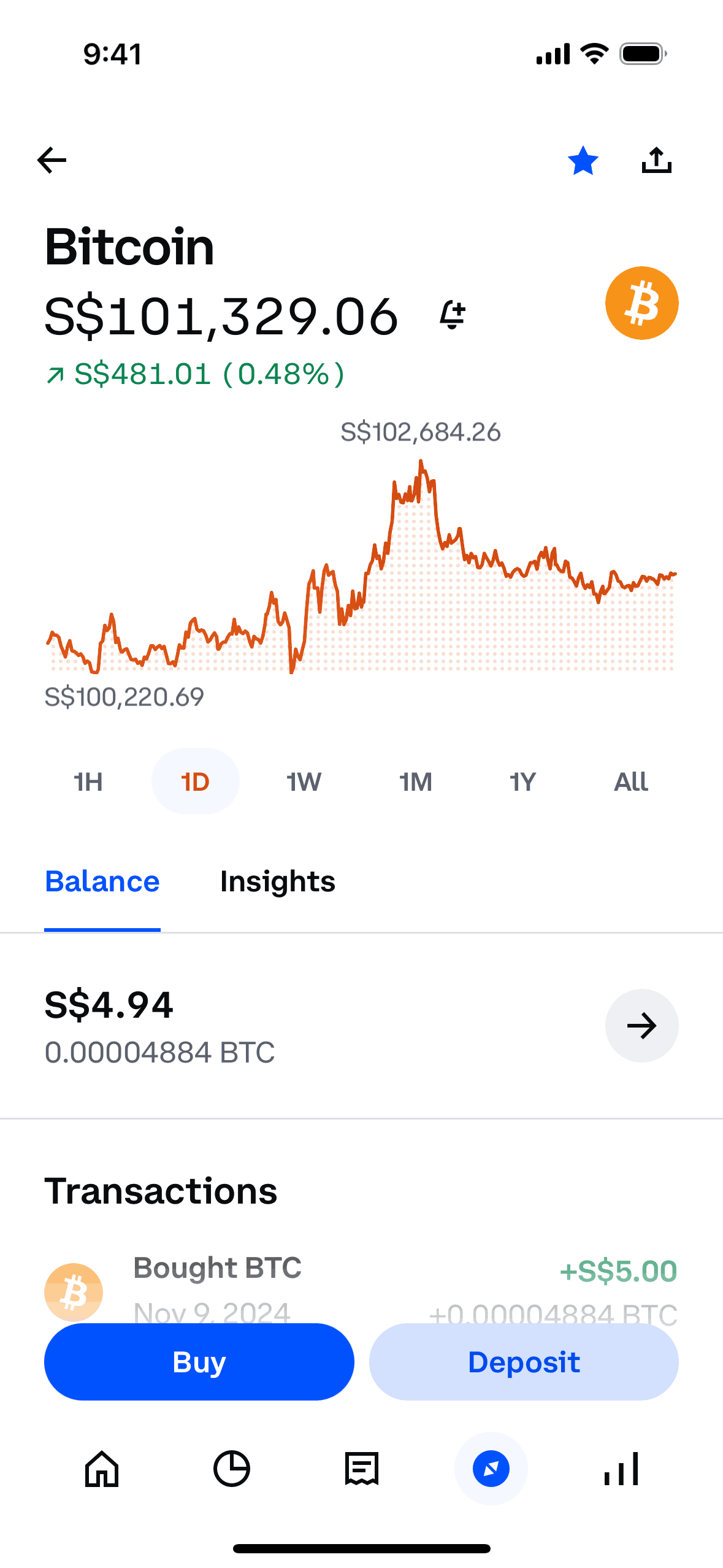Screen dimensions: 723x1568
Task: Tap the share upload icon
Action: point(656,161)
